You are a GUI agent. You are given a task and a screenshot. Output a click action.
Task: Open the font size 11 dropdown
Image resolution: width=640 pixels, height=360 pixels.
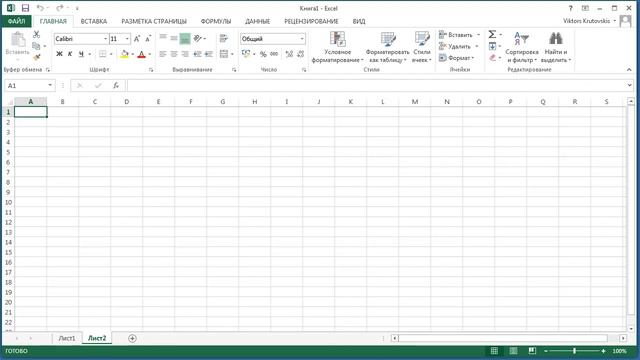127,39
